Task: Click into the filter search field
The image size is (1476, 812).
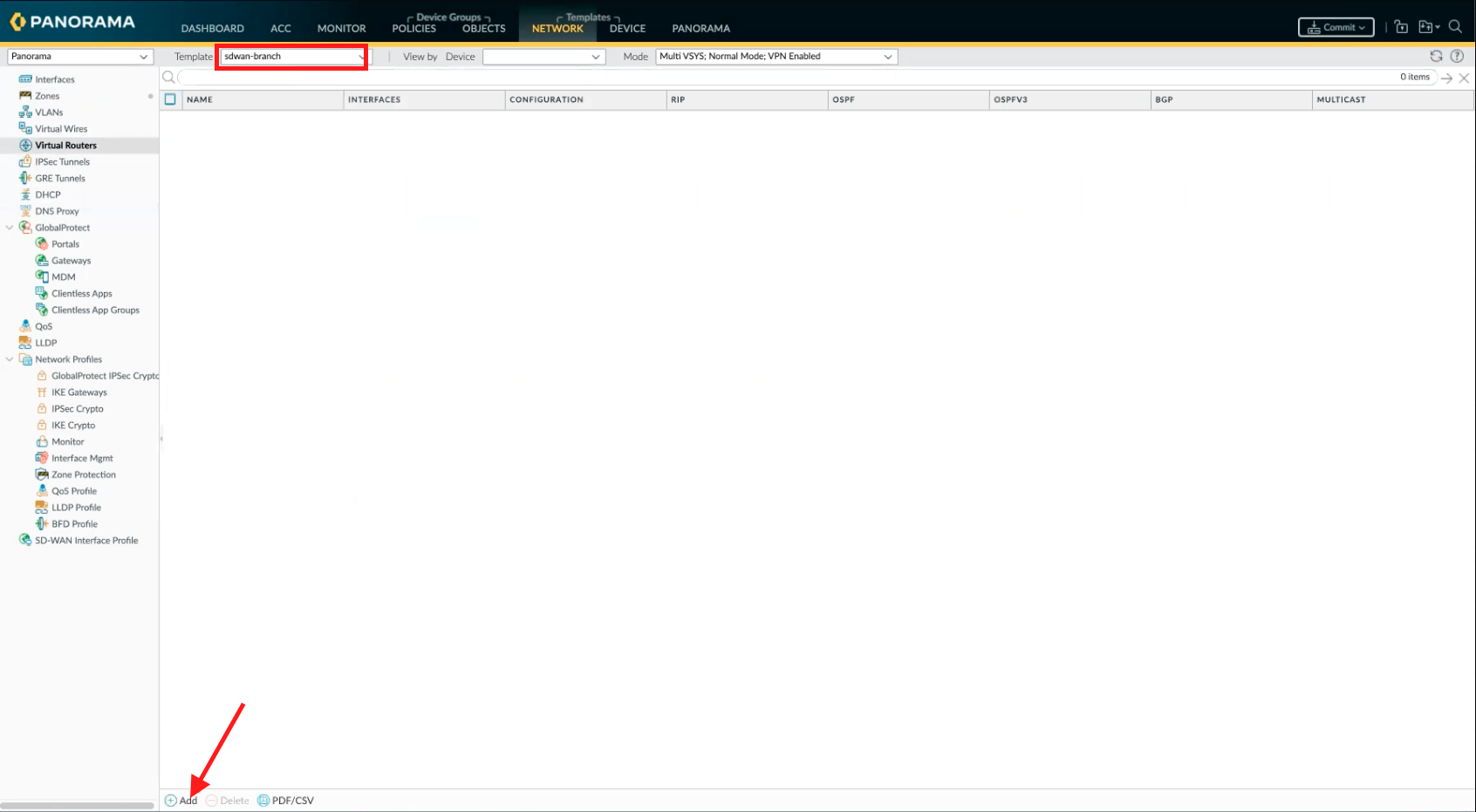Action: (x=806, y=78)
